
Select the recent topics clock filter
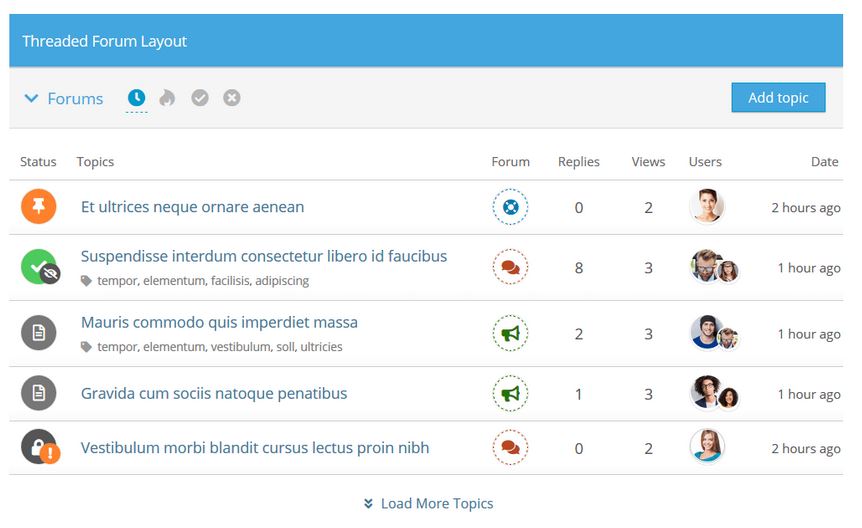(136, 98)
